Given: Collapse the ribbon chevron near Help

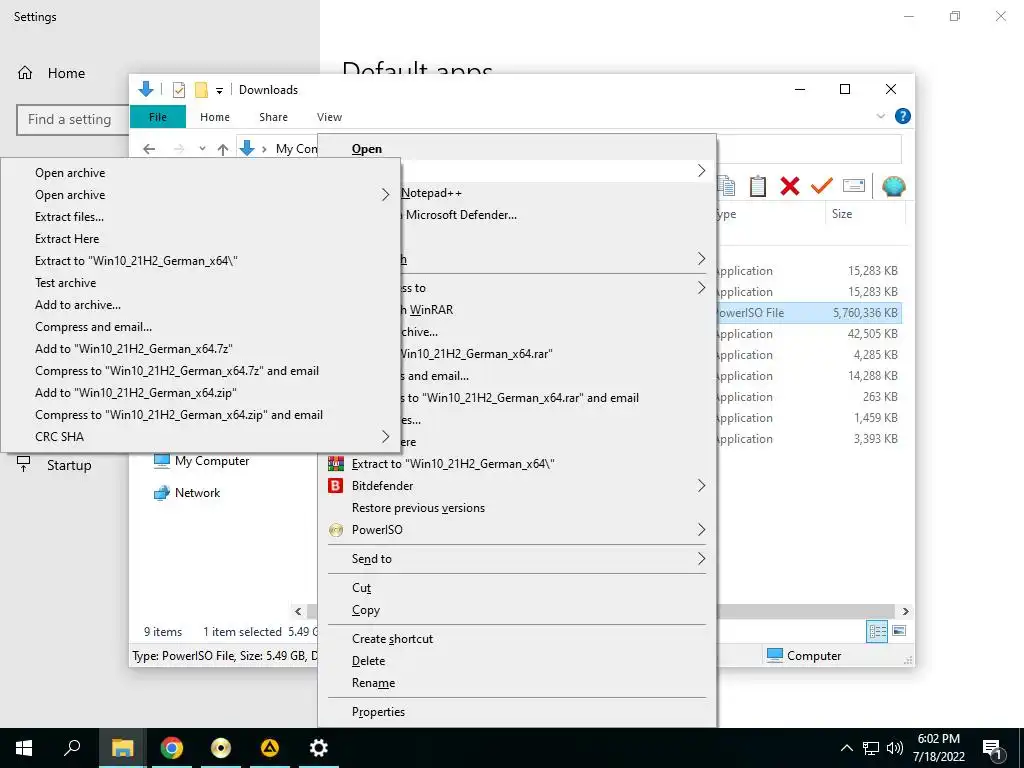Looking at the screenshot, I should (x=880, y=116).
